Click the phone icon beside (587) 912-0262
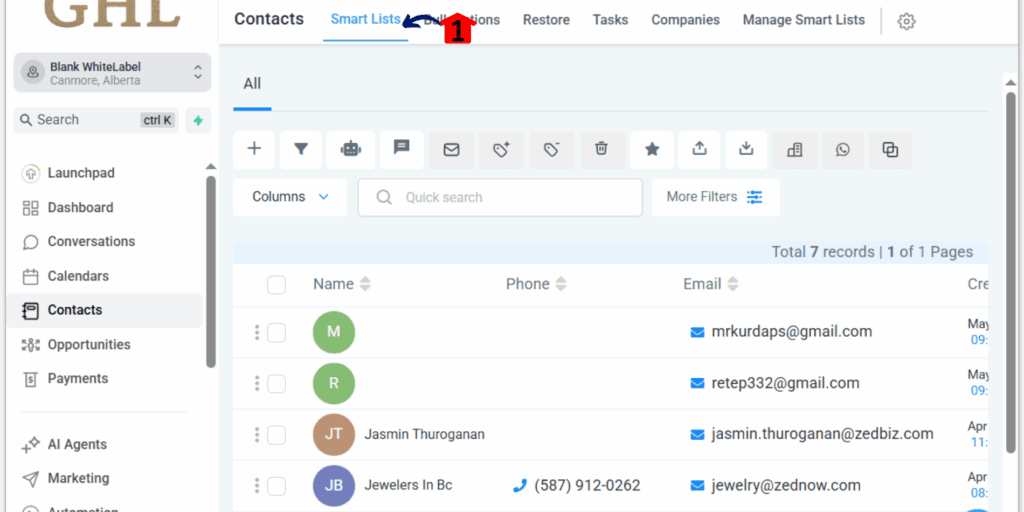This screenshot has height=512, width=1024. [520, 486]
